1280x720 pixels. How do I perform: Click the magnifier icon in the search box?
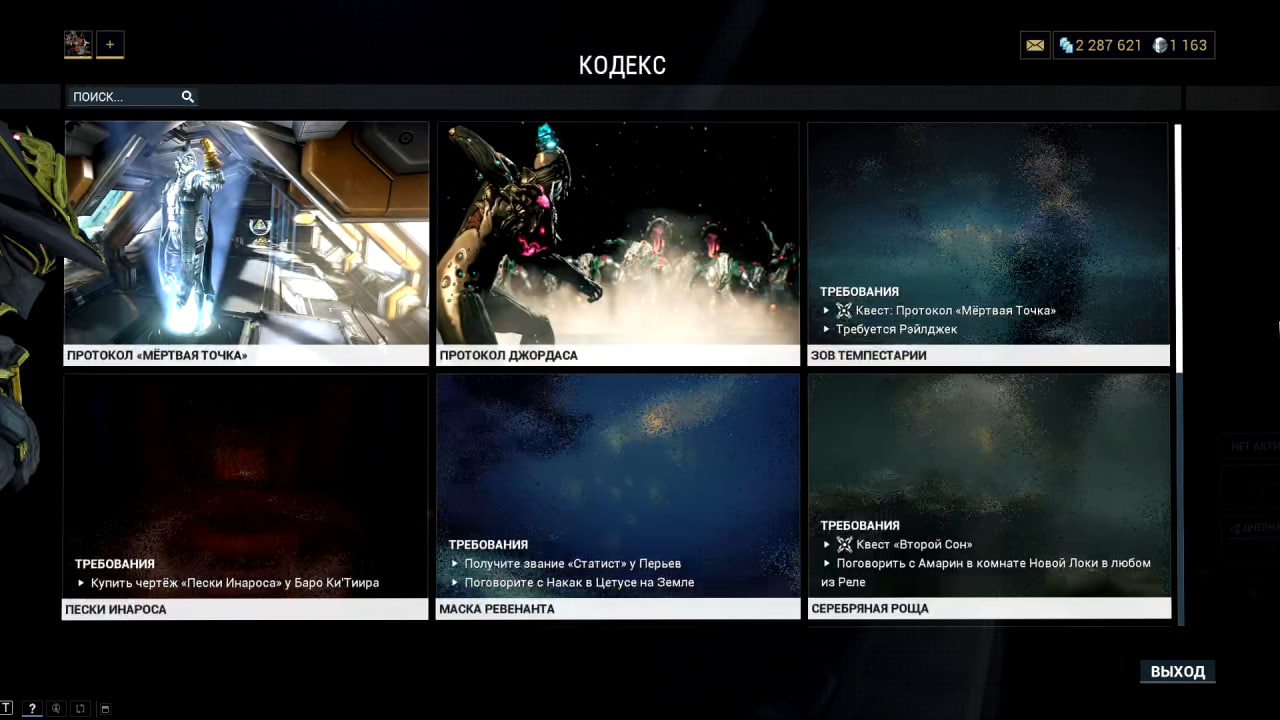(187, 97)
